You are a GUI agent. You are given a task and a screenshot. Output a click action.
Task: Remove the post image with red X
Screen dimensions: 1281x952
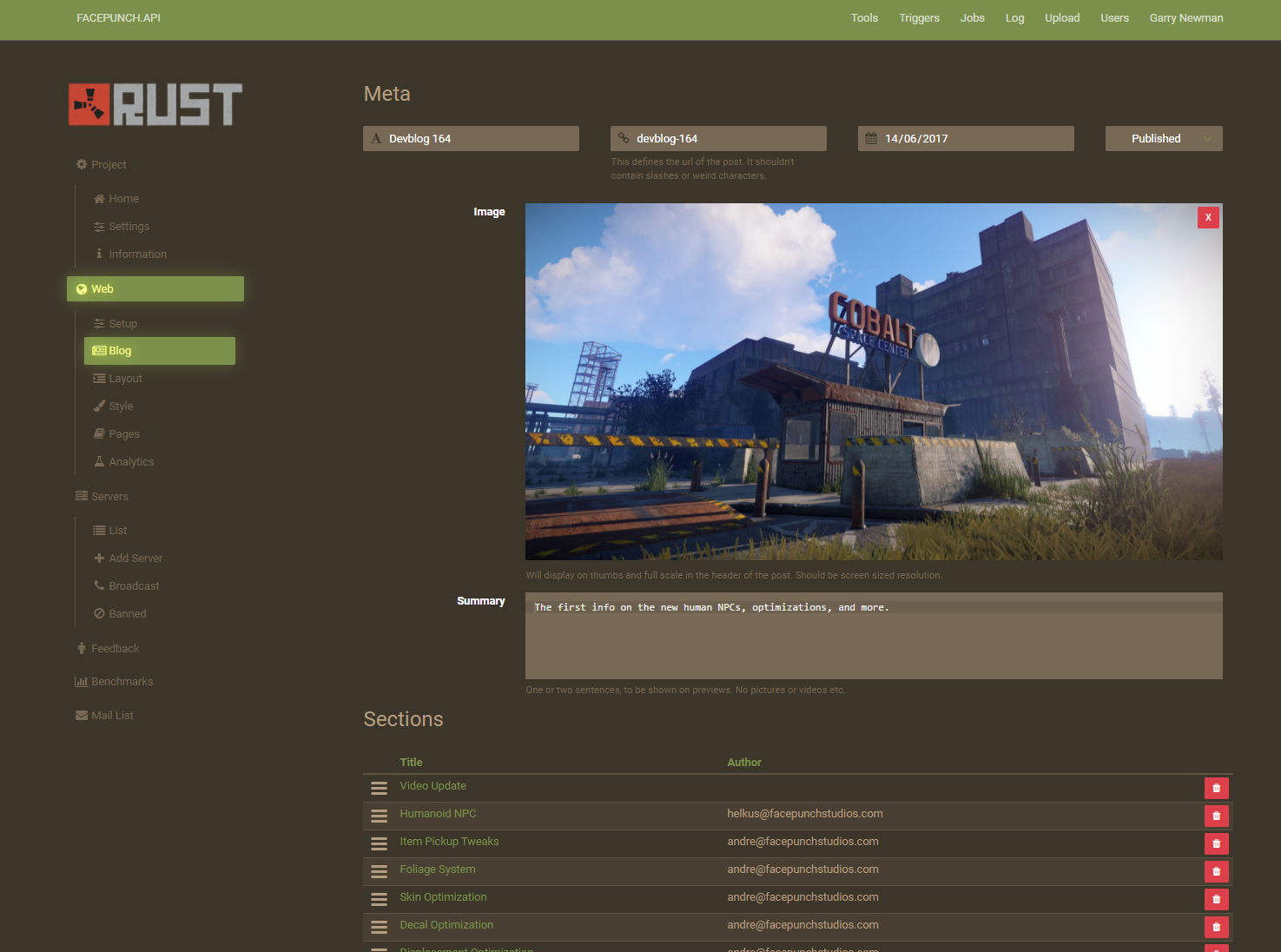[1208, 217]
